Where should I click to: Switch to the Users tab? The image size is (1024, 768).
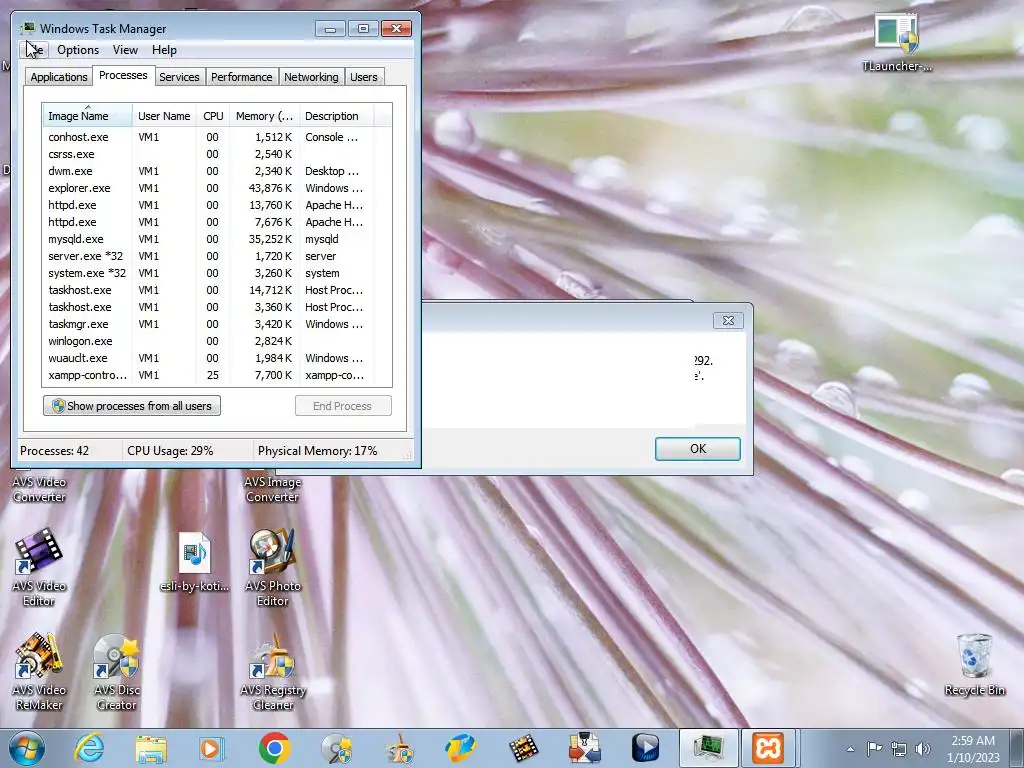coord(363,77)
